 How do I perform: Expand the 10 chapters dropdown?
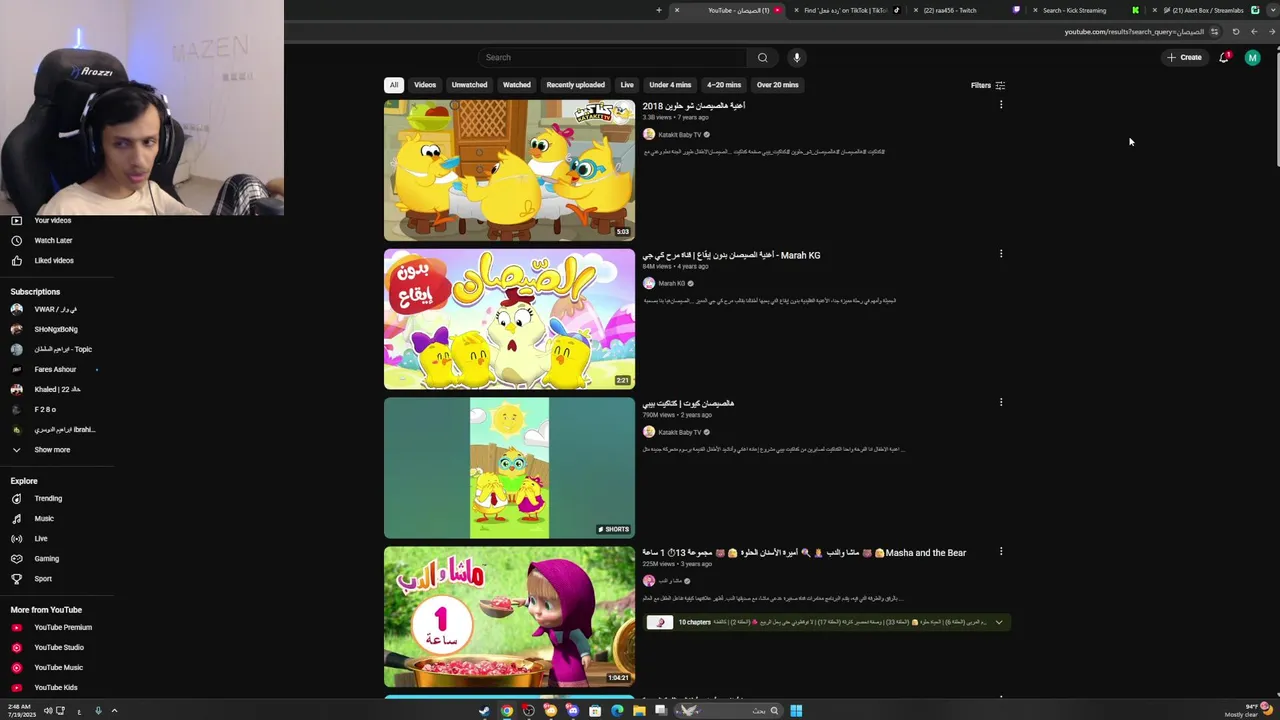point(998,622)
